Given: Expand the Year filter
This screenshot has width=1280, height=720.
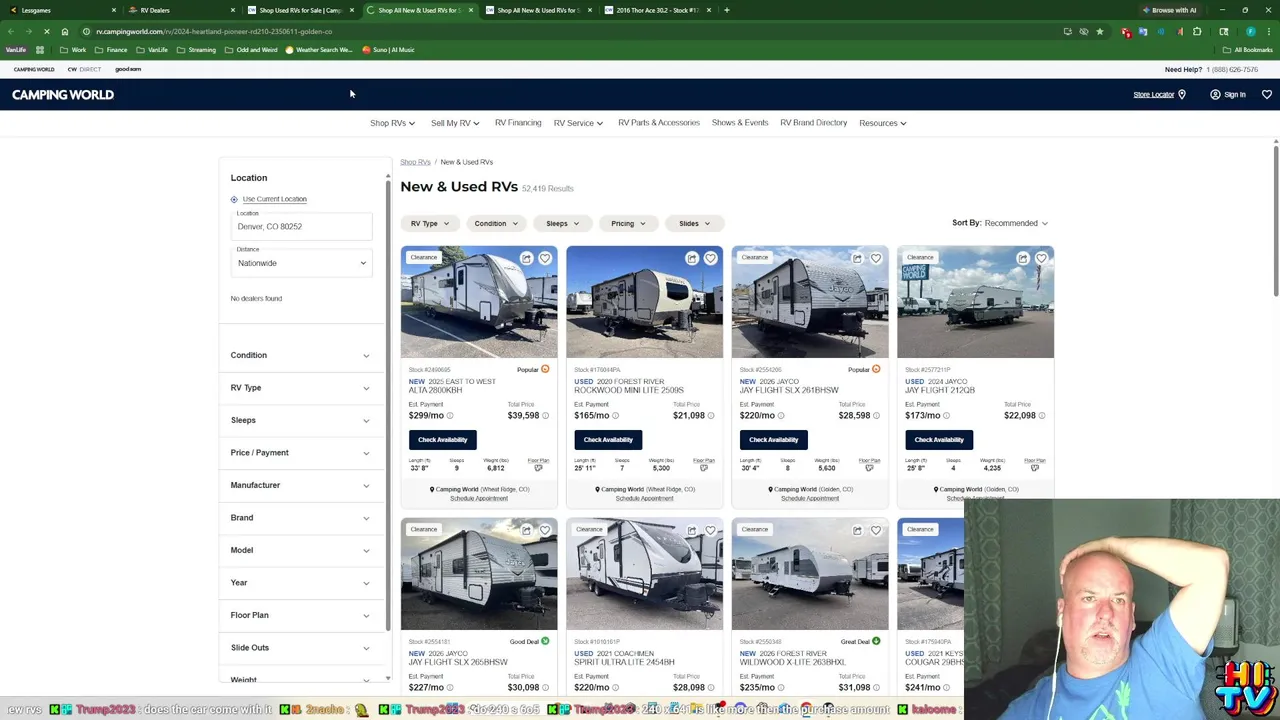Looking at the screenshot, I should [300, 583].
